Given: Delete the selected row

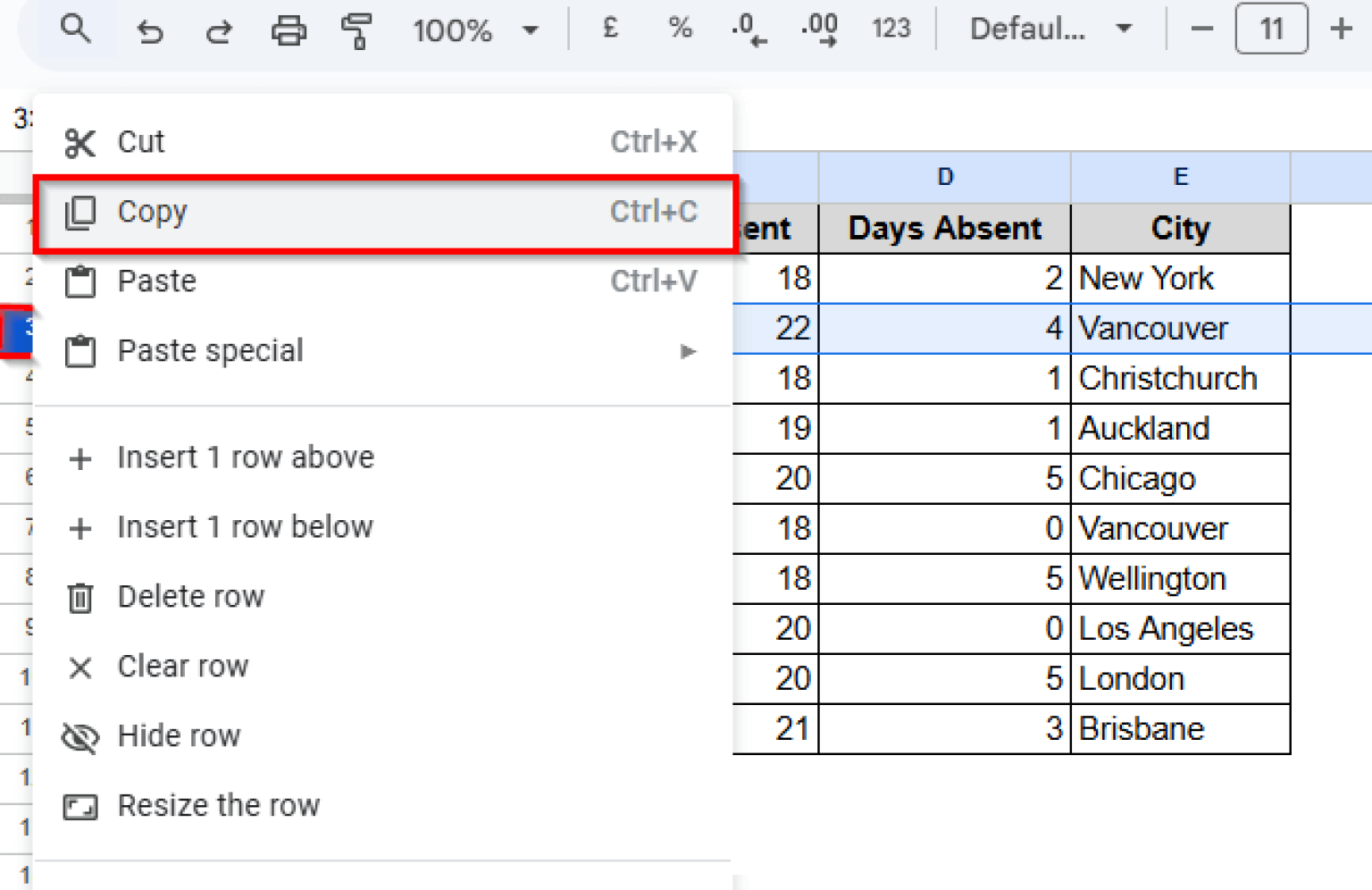Looking at the screenshot, I should (190, 596).
